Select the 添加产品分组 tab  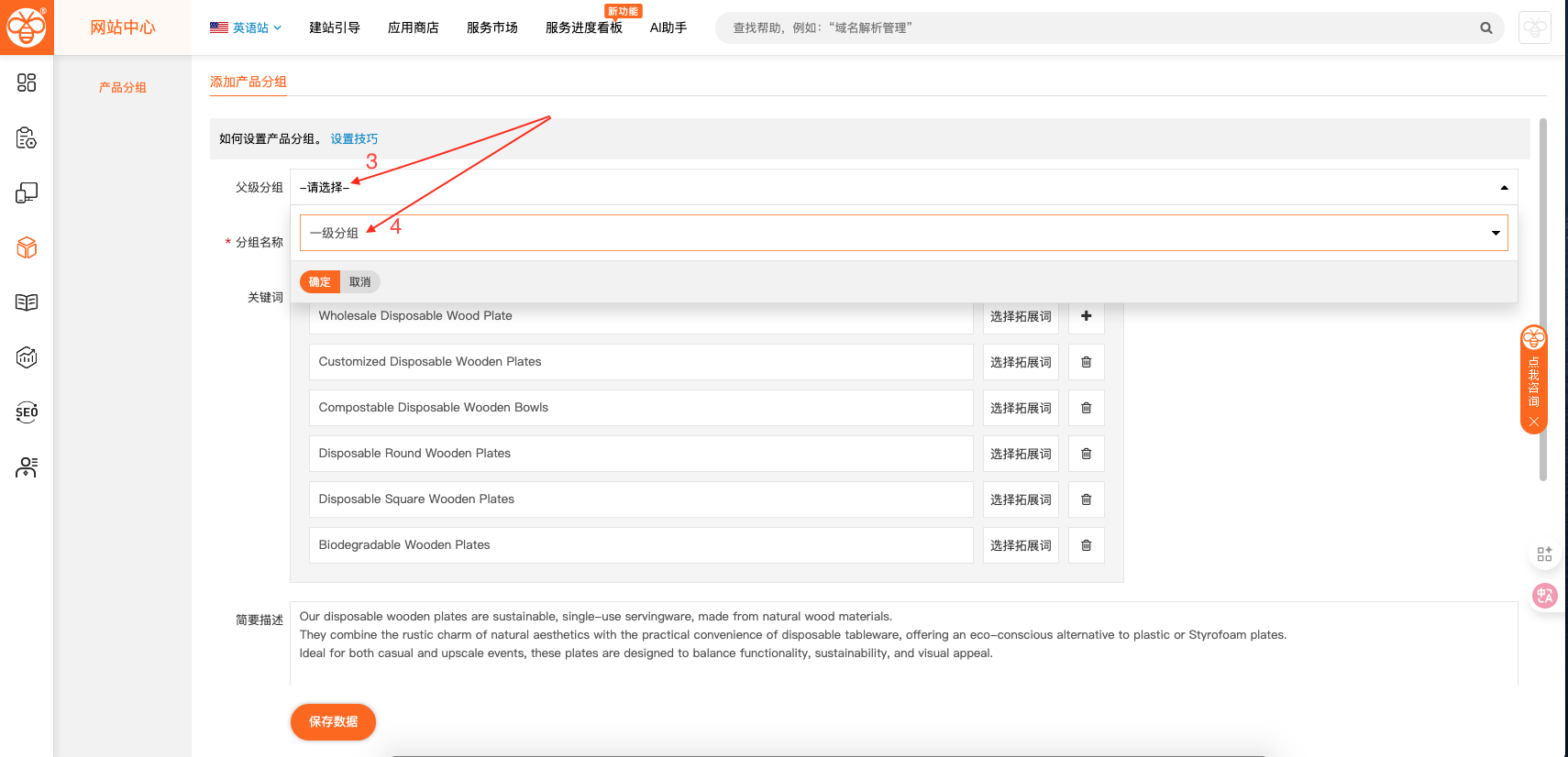click(248, 82)
